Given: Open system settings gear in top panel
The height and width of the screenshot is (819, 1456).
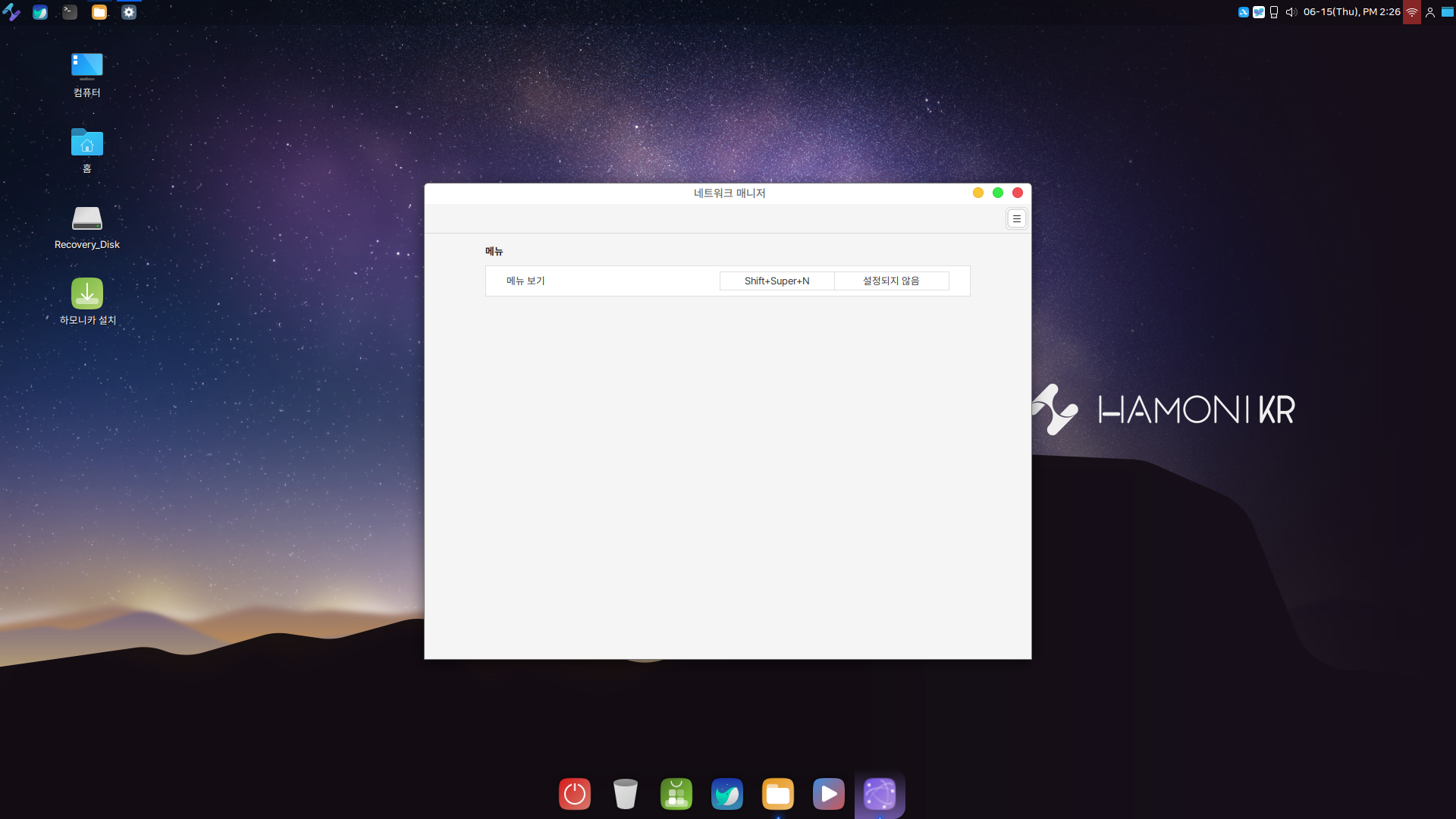Looking at the screenshot, I should [x=129, y=12].
